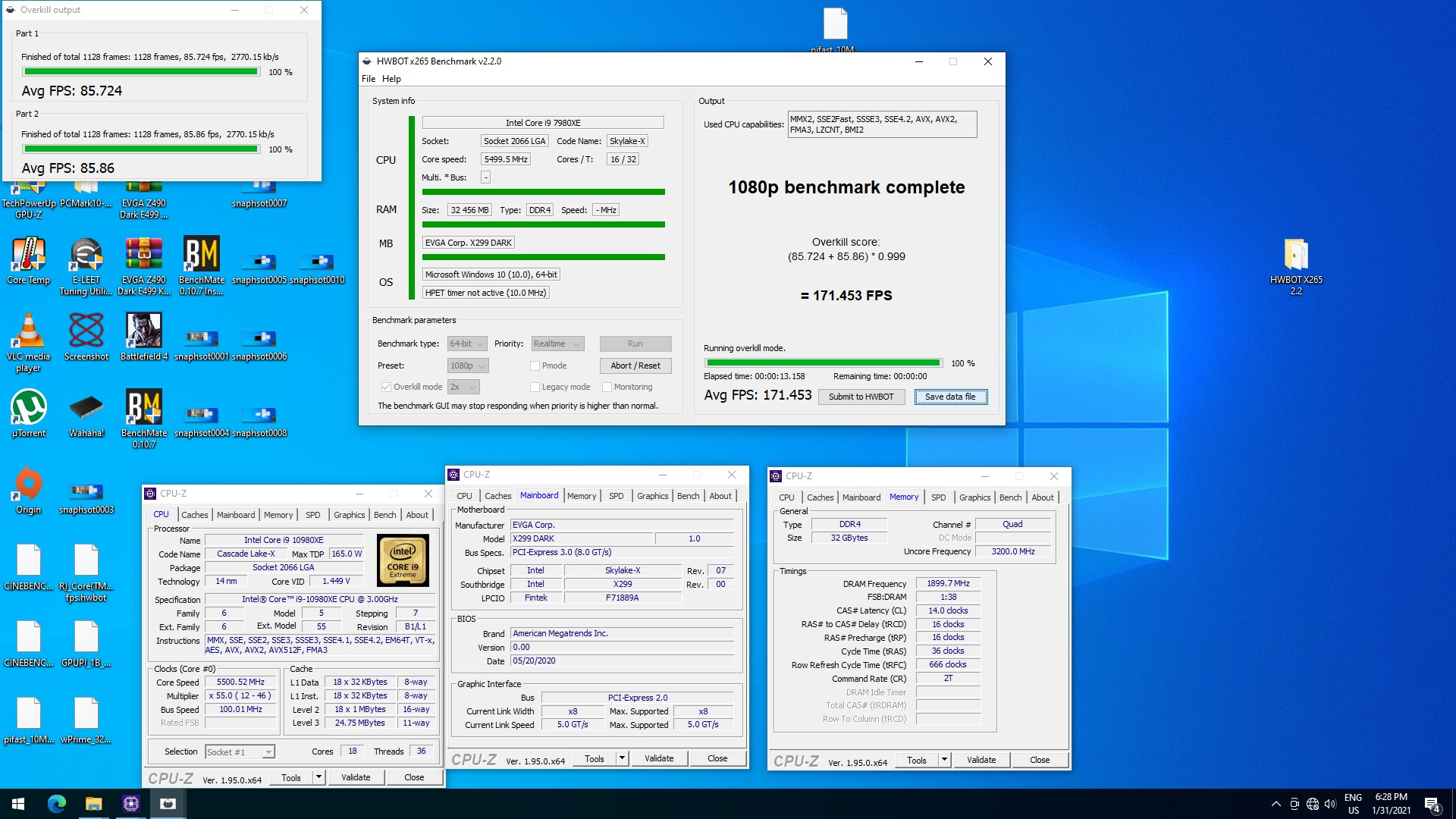This screenshot has width=1456, height=819.
Task: Open the Core Temp desktop icon
Action: point(29,260)
